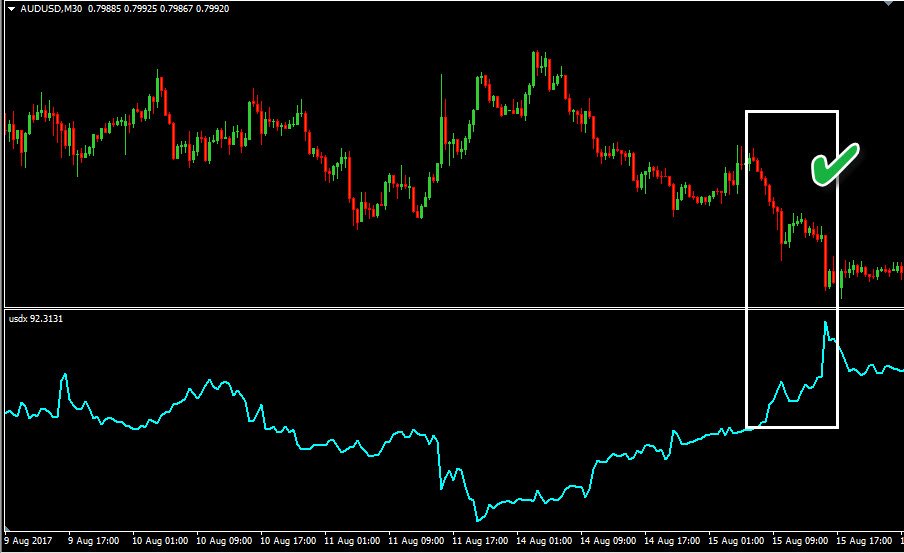The width and height of the screenshot is (904, 553).
Task: Click the '14 Aug 09:00' time axis label
Action: coord(608,541)
